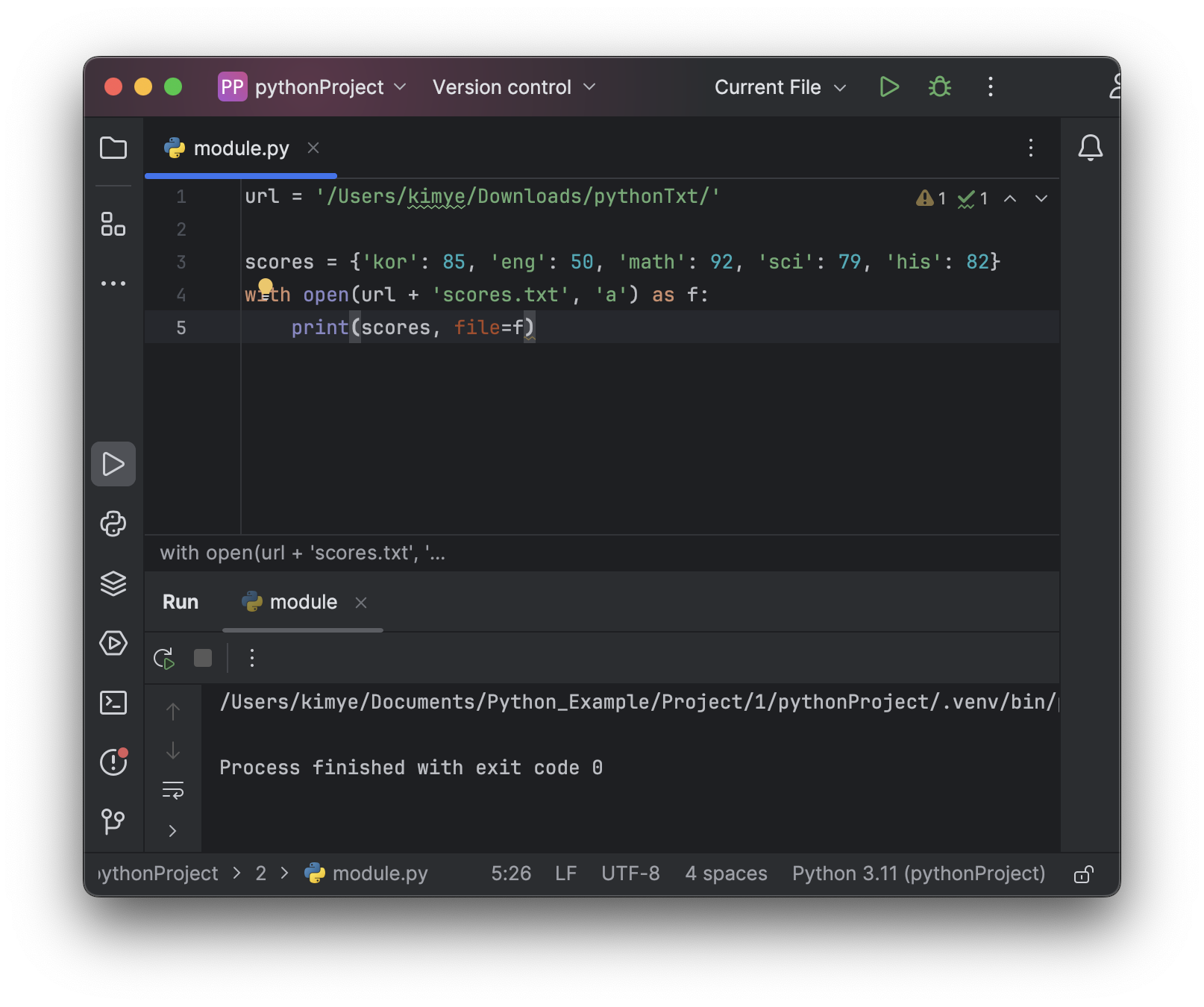Run the current file with green play button

[888, 87]
